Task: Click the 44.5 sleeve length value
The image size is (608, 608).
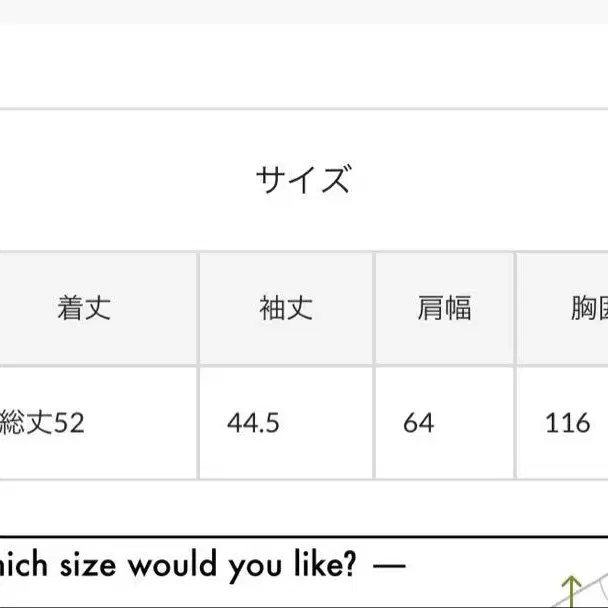Action: (253, 423)
